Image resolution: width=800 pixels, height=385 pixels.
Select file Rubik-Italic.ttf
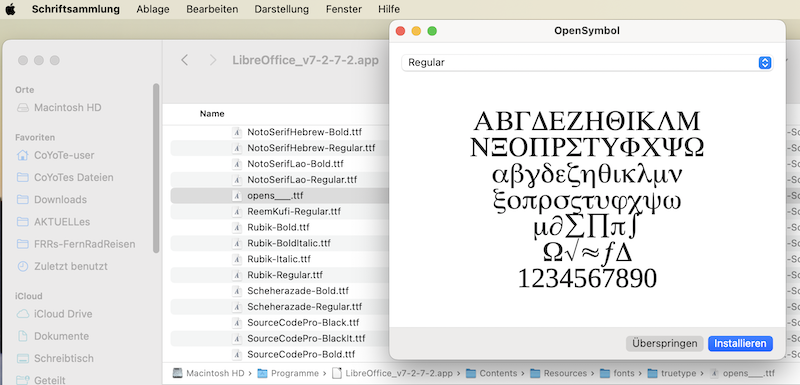(x=280, y=259)
